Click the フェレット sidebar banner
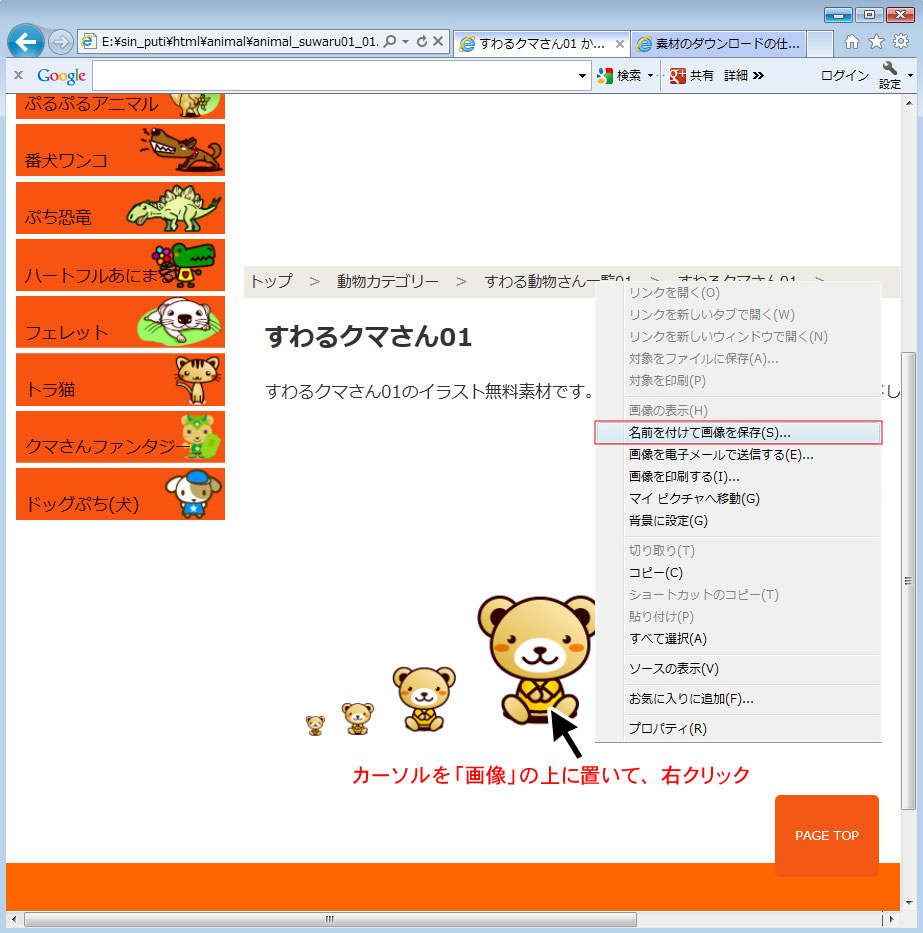The image size is (923, 933). click(x=120, y=322)
